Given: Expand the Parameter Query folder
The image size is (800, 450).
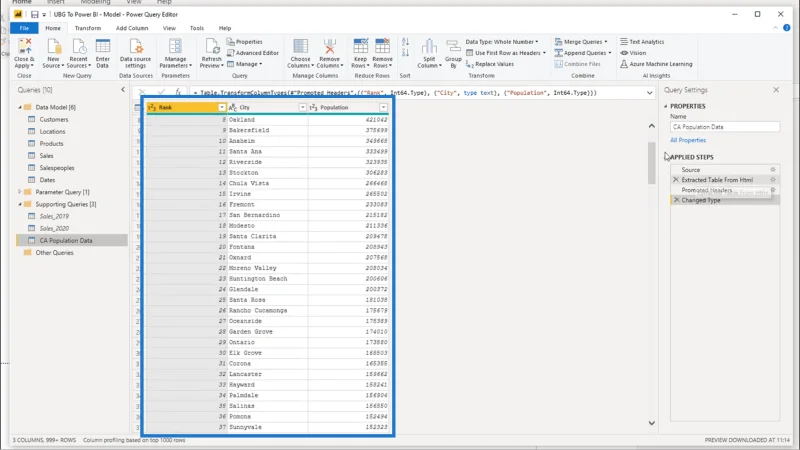Looking at the screenshot, I should click(x=20, y=192).
